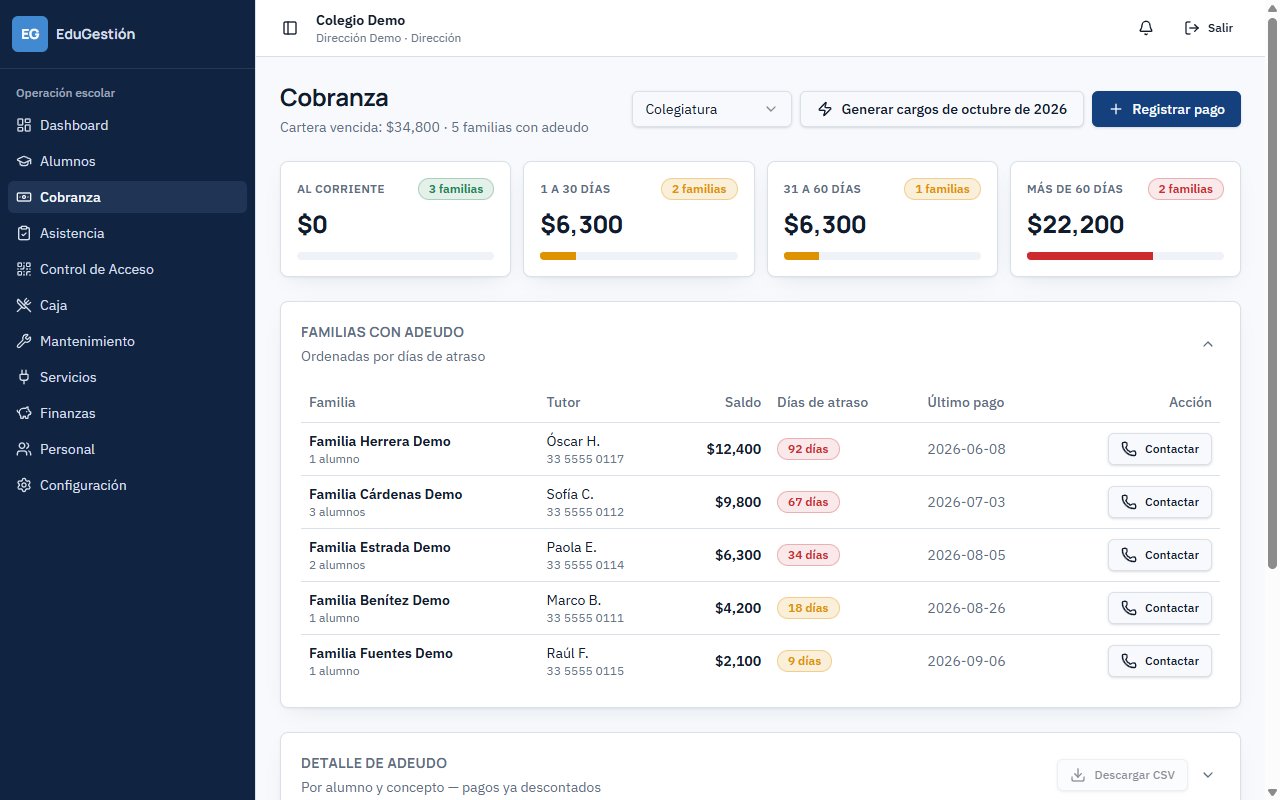The width and height of the screenshot is (1280, 800).
Task: Log out with the Salir button
Action: pos(1208,28)
